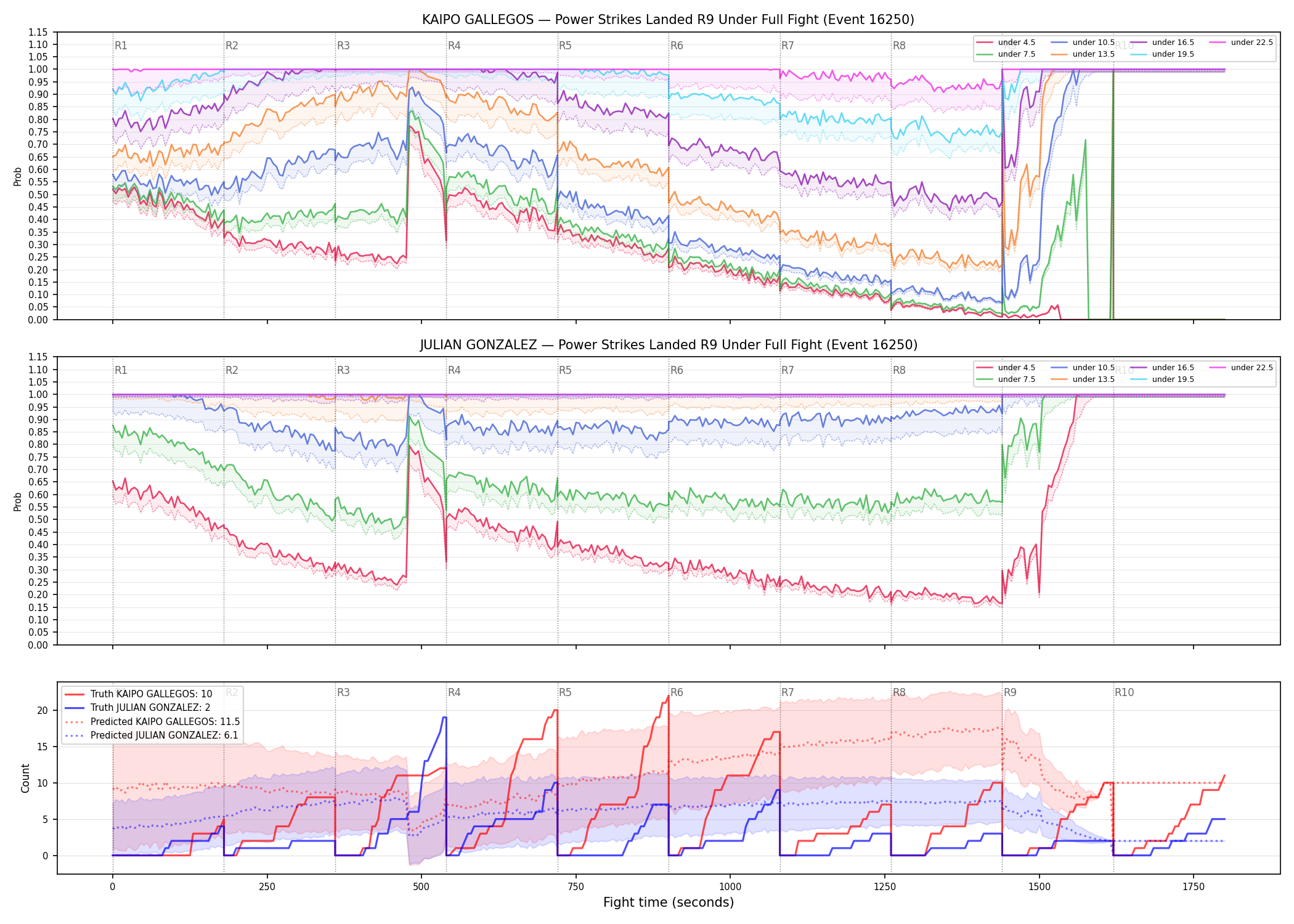Click 'under 16.5' legend entry in middle chart
Viewport: 1294px width, 924px height.
(1162, 368)
